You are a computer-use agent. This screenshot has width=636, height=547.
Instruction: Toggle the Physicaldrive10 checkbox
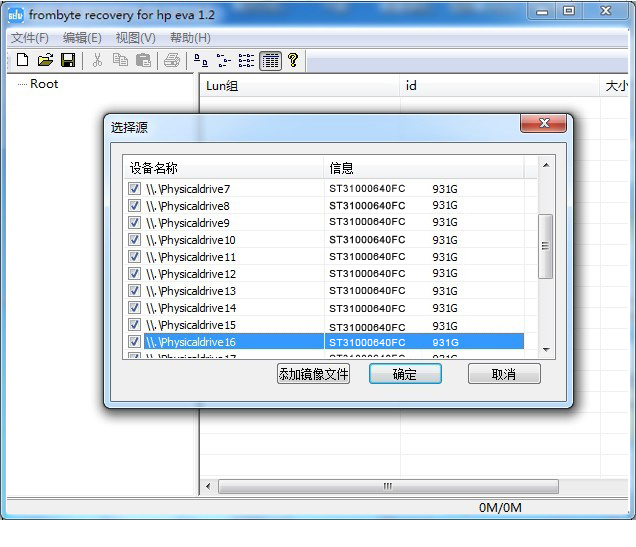(135, 240)
